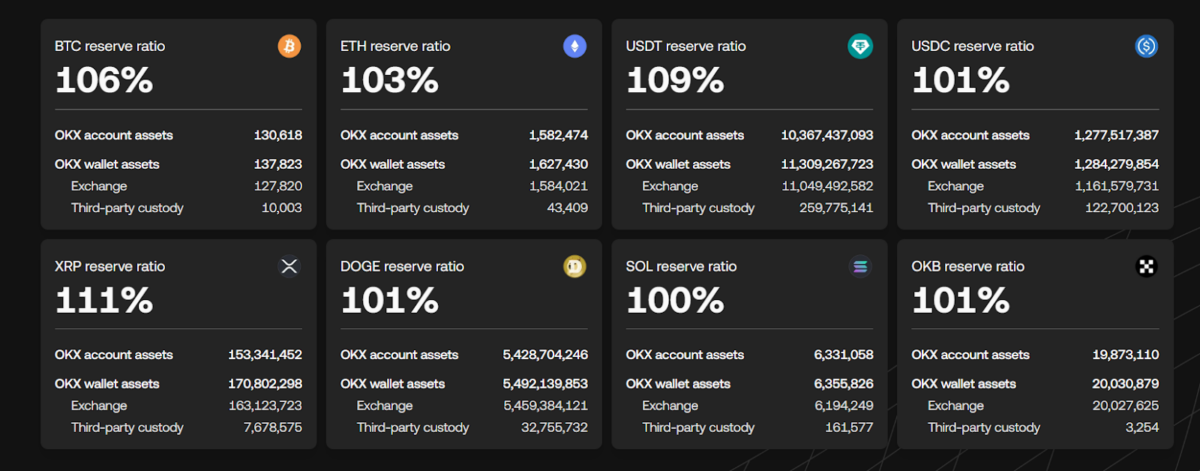The height and width of the screenshot is (471, 1200).
Task: Click OKB wallet assets value 20,030,879
Action: tap(1126, 384)
